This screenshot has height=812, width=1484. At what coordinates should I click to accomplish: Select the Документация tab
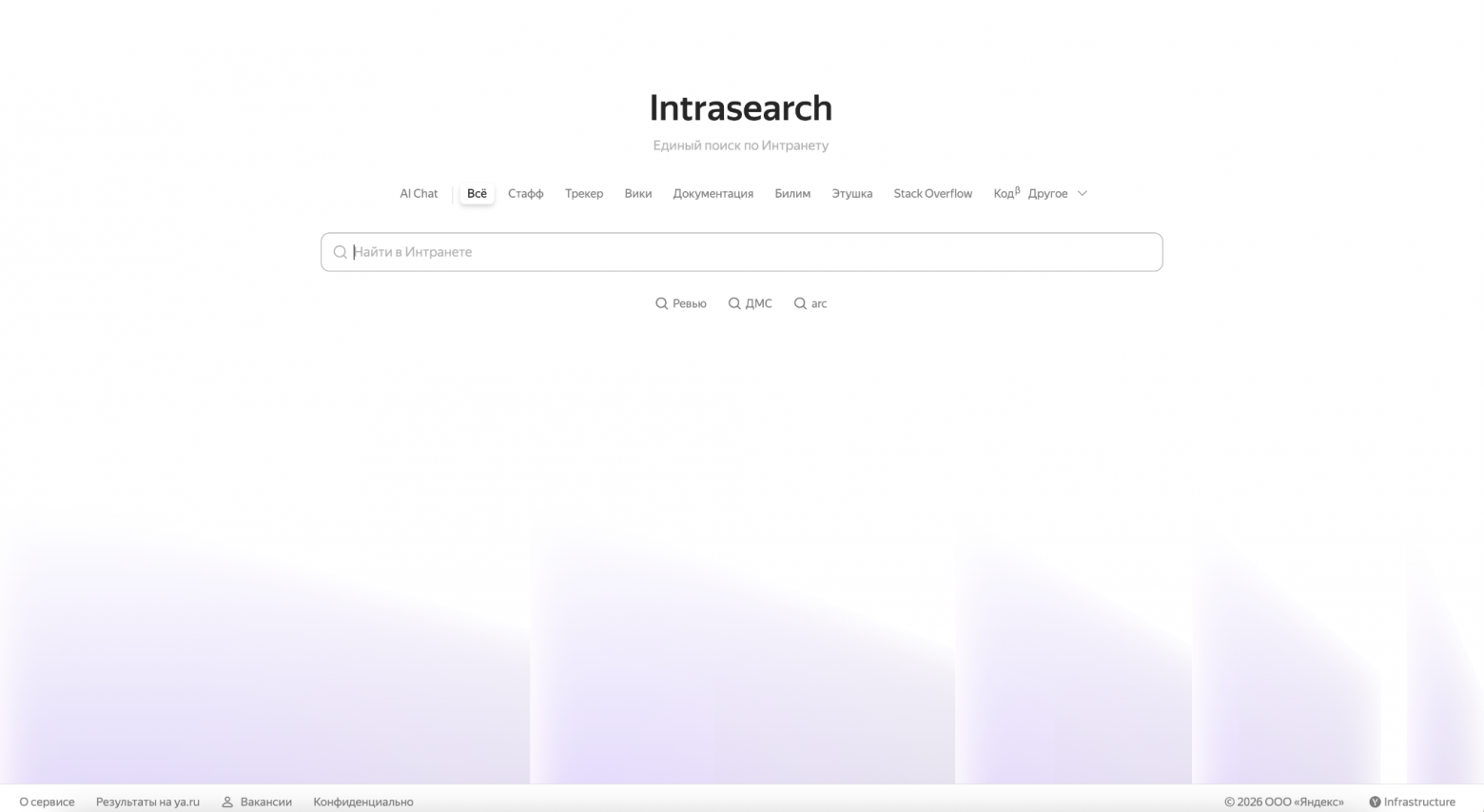pyautogui.click(x=713, y=194)
